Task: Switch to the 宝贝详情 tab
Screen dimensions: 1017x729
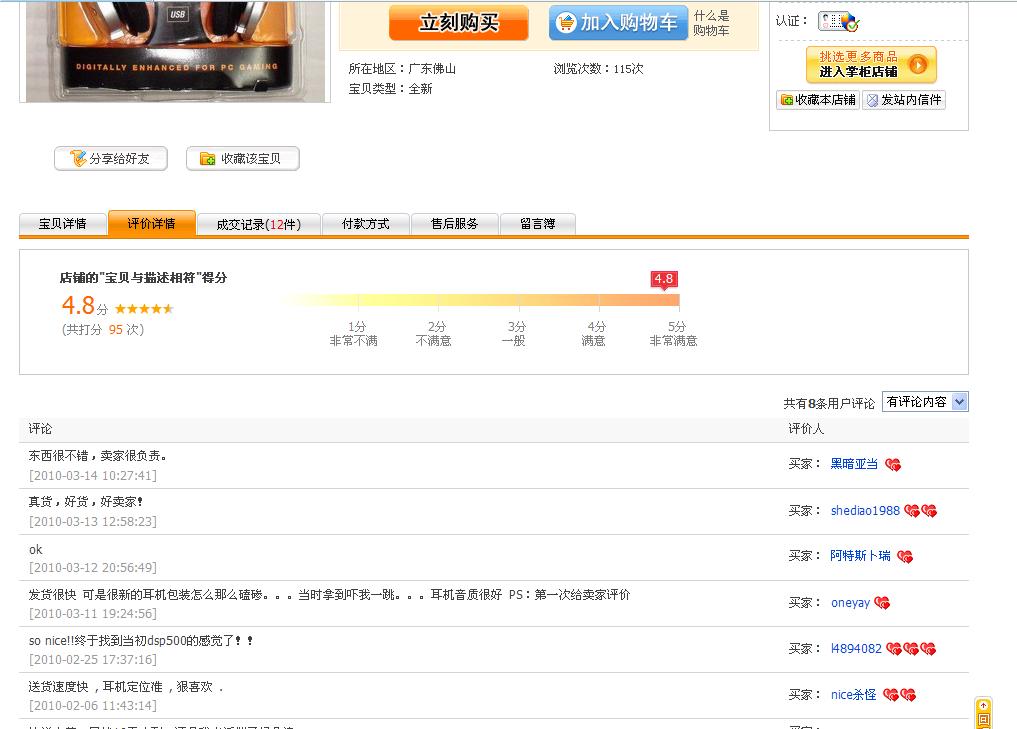Action: 63,224
